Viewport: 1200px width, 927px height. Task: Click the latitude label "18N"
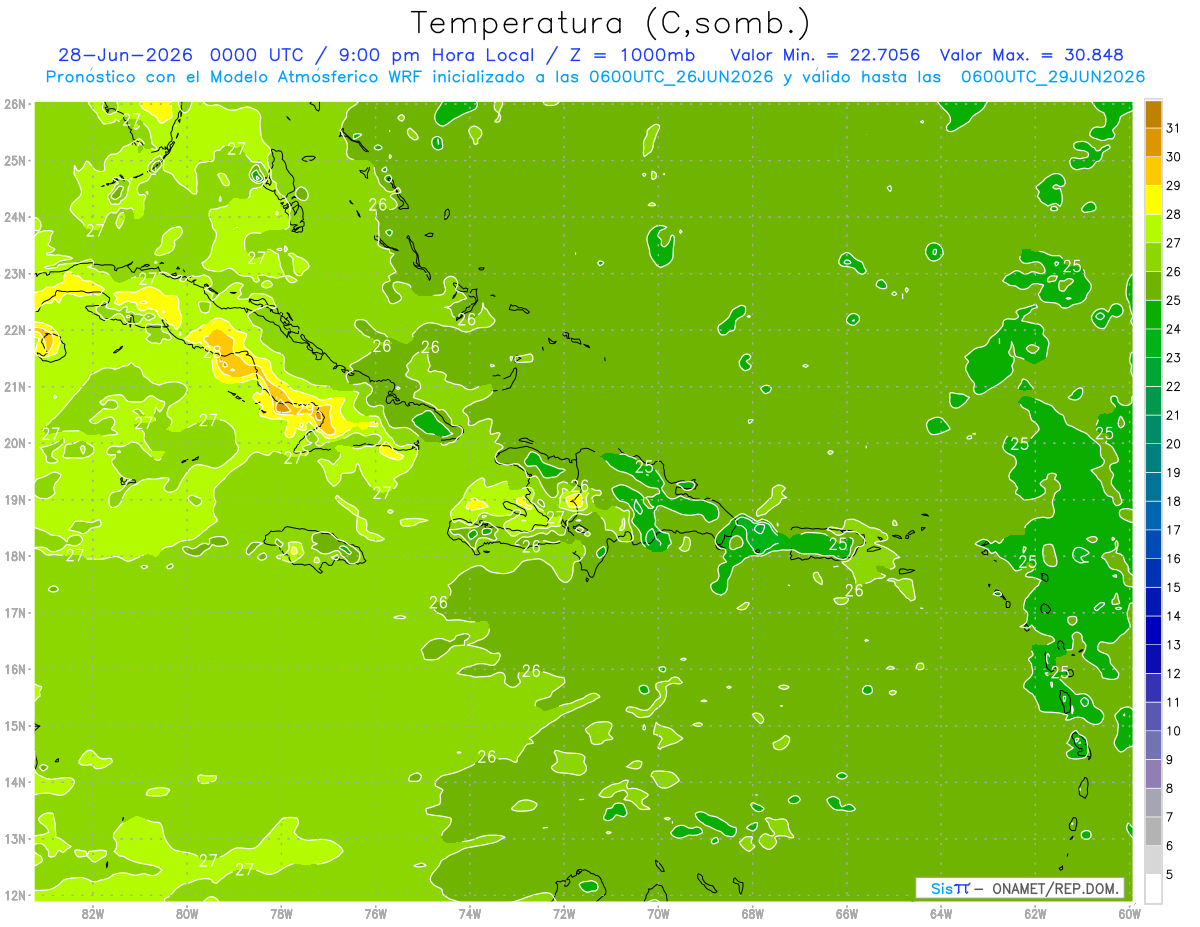click(x=15, y=556)
